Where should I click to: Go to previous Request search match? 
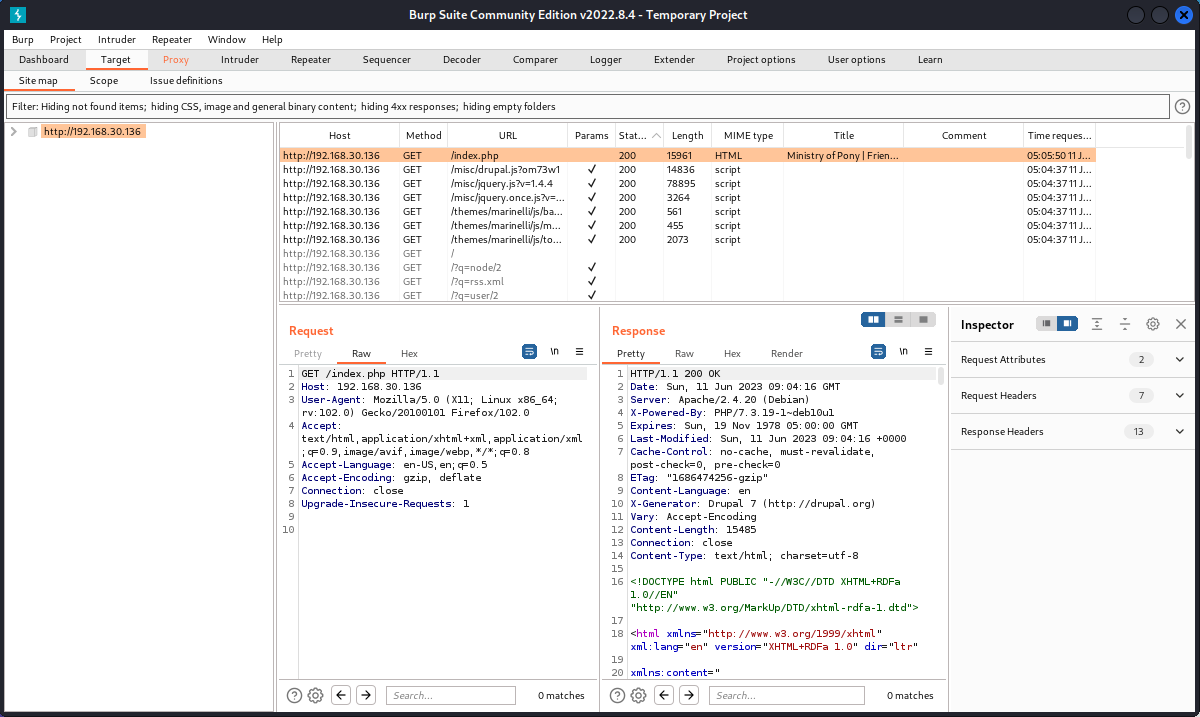click(x=341, y=695)
